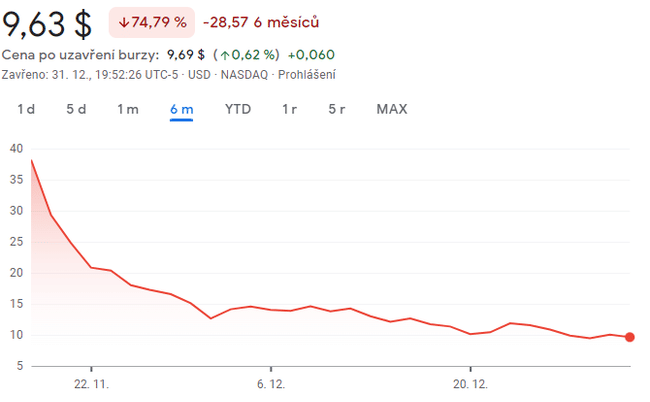Open the 1 m chart range
The height and width of the screenshot is (402, 650).
[128, 109]
